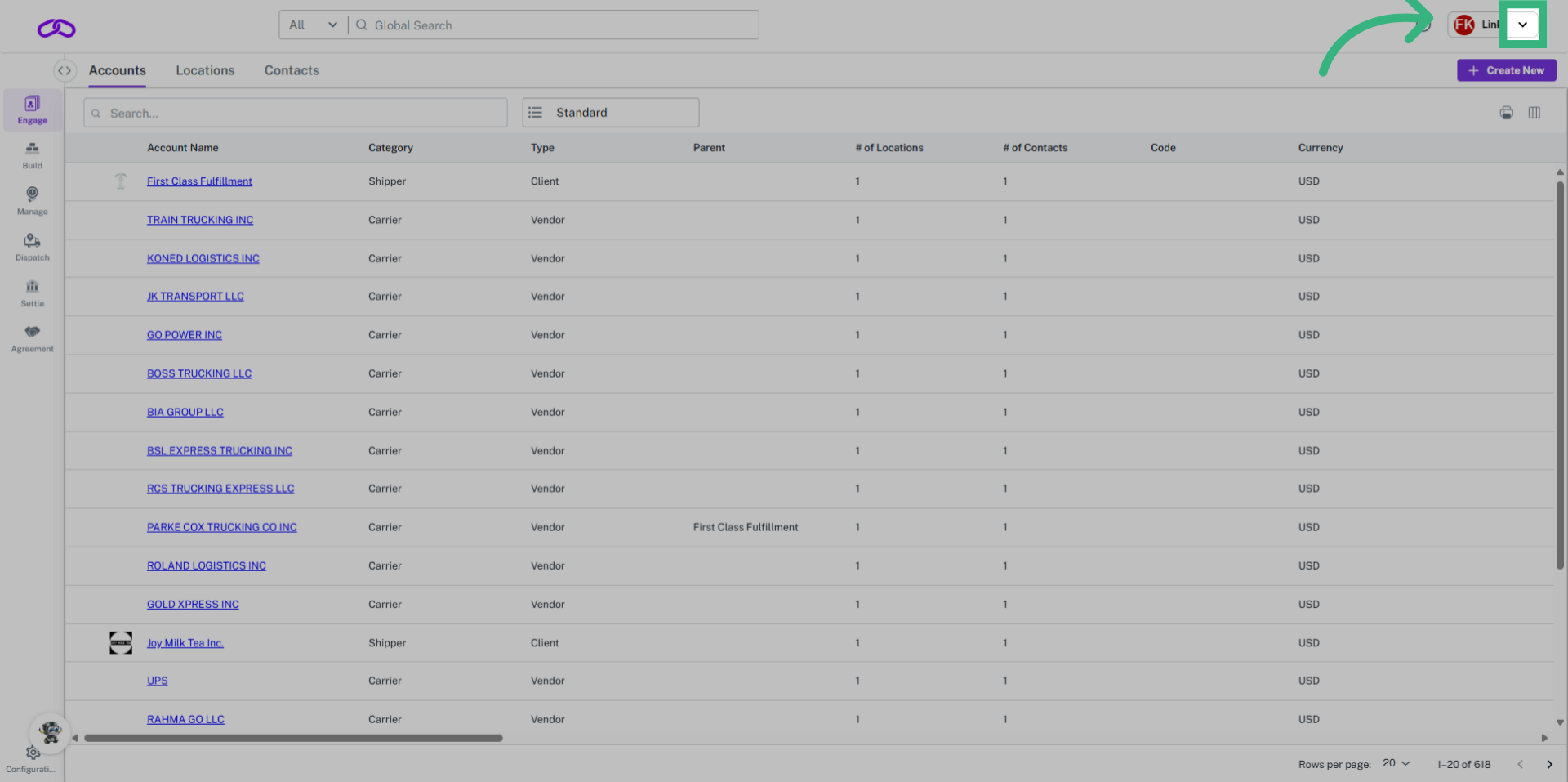Click the print icon above the table
This screenshot has width=1568, height=782.
pyautogui.click(x=1506, y=113)
